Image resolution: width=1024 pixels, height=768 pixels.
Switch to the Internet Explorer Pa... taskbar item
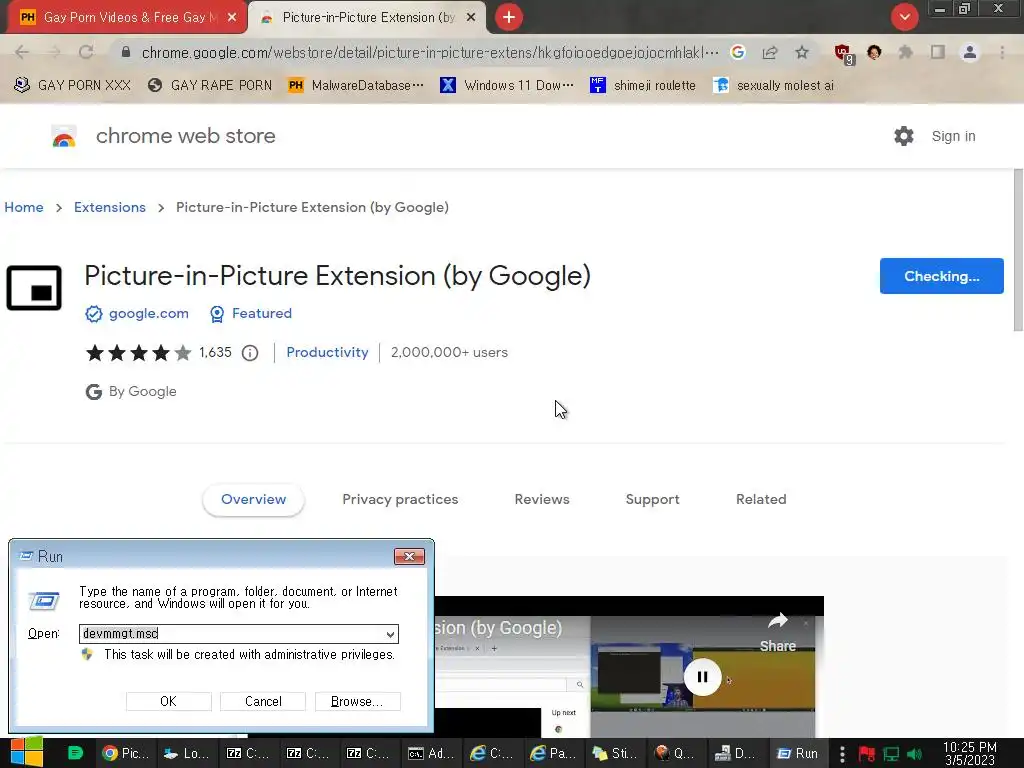tap(553, 754)
